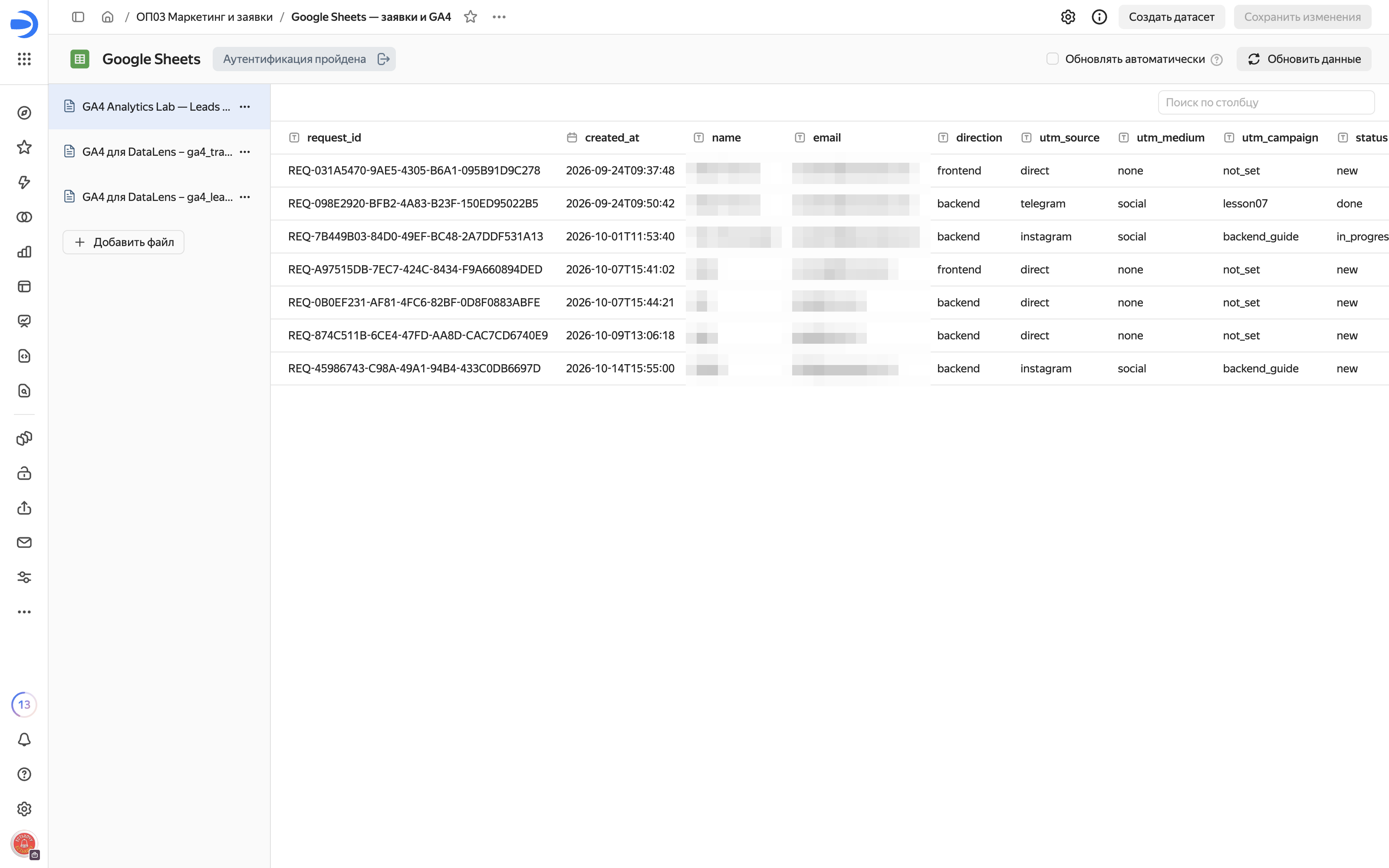Select GA4 Analytics Lab — Leads file
The height and width of the screenshot is (868, 1389).
pyautogui.click(x=159, y=107)
